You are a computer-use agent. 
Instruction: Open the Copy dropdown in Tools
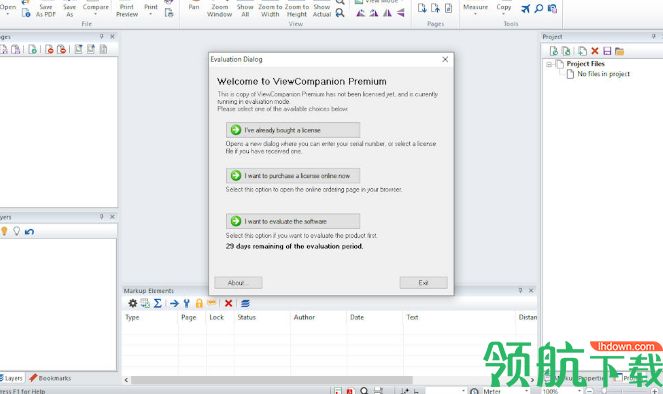pyautogui.click(x=504, y=9)
